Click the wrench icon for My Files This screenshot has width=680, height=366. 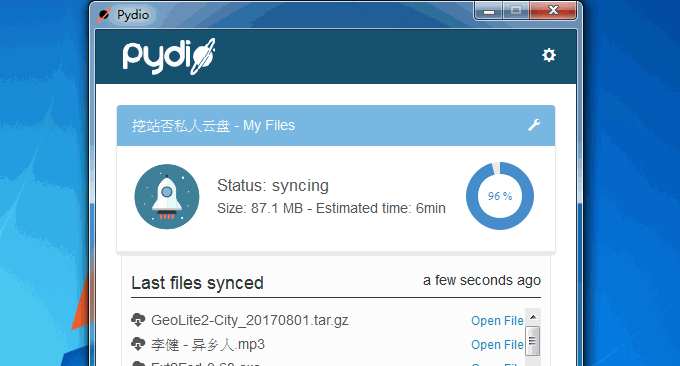pos(534,125)
